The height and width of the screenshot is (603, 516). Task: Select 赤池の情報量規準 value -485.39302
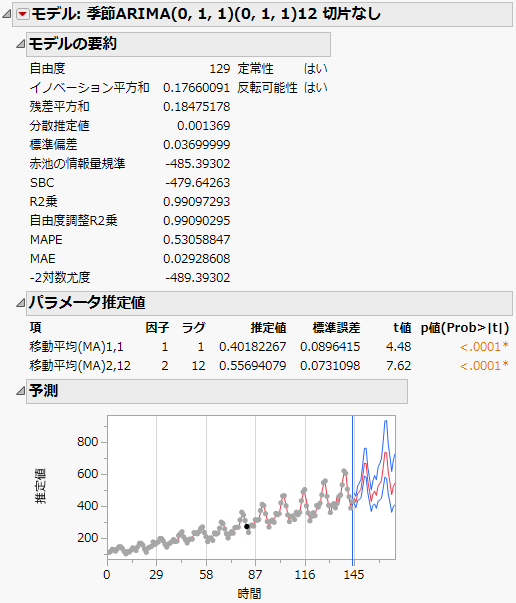[x=198, y=164]
